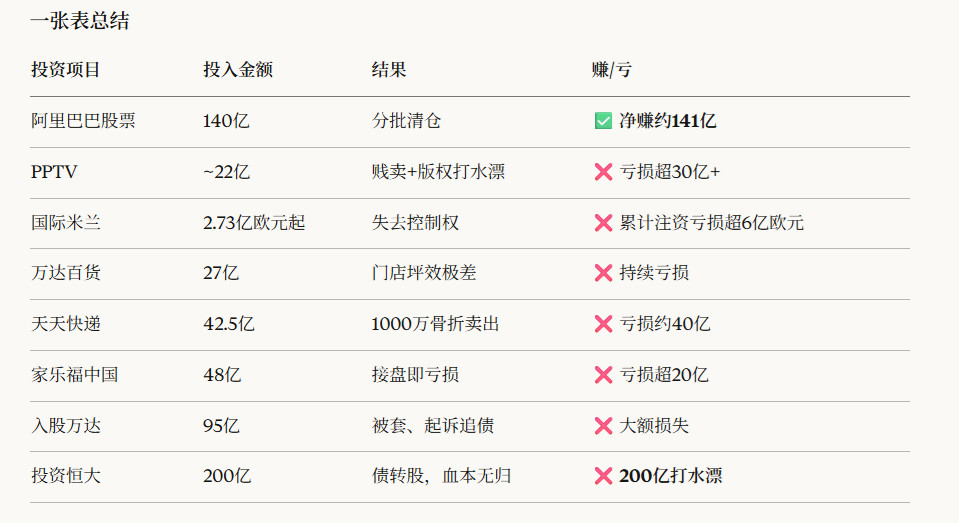Select the result cell 贱卖+版权打水漂
The height and width of the screenshot is (523, 959).
click(439, 171)
